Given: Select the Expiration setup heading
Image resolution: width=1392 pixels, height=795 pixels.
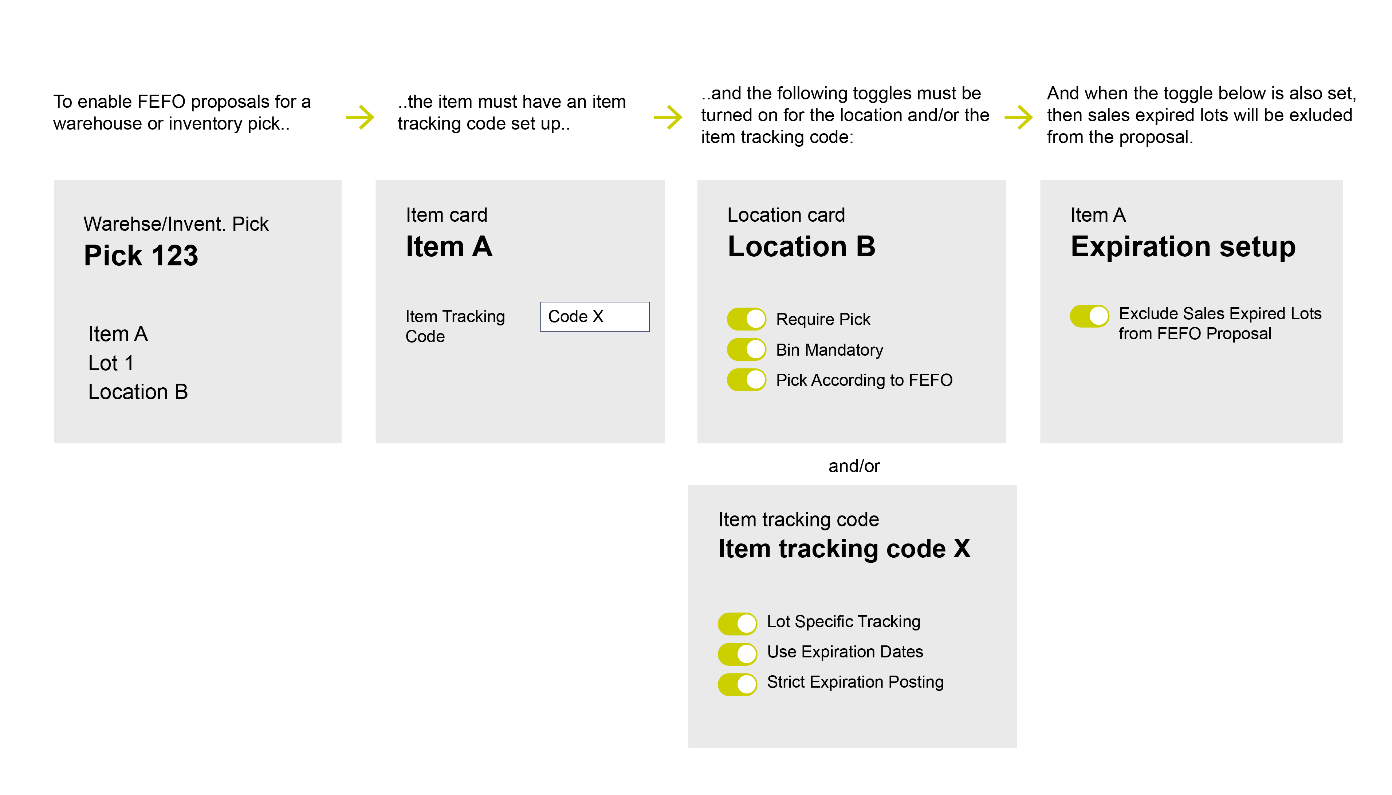Looking at the screenshot, I should (1183, 247).
